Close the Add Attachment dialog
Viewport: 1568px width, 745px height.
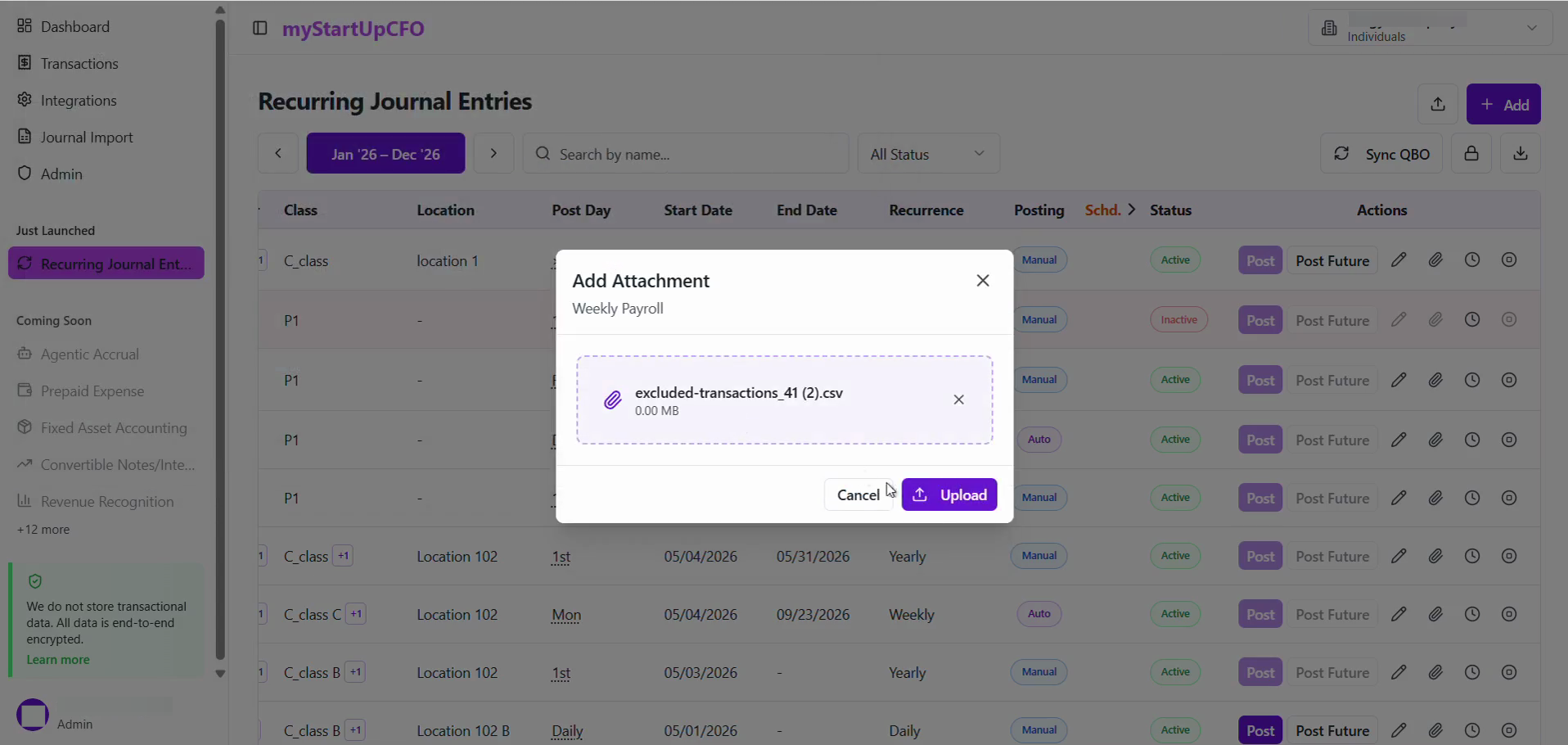click(983, 281)
